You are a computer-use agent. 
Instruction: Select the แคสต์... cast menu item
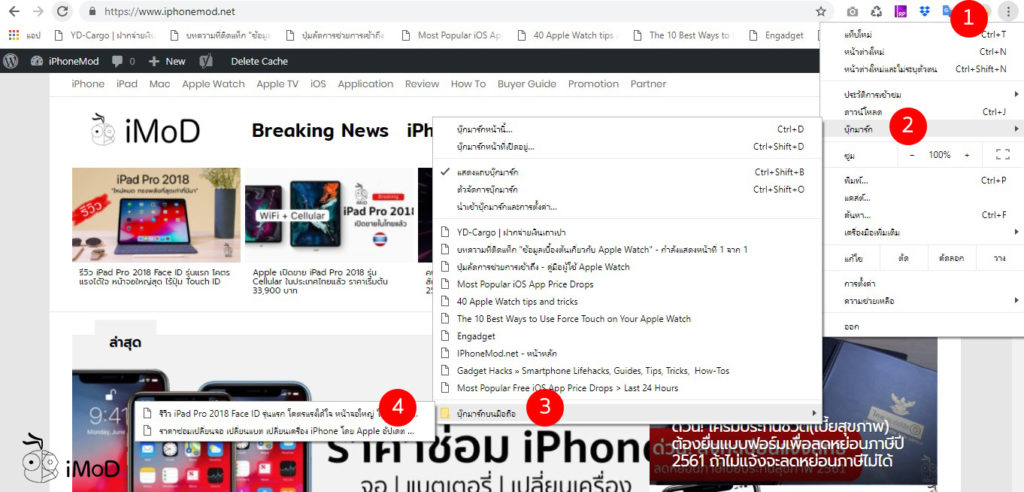pyautogui.click(x=923, y=197)
